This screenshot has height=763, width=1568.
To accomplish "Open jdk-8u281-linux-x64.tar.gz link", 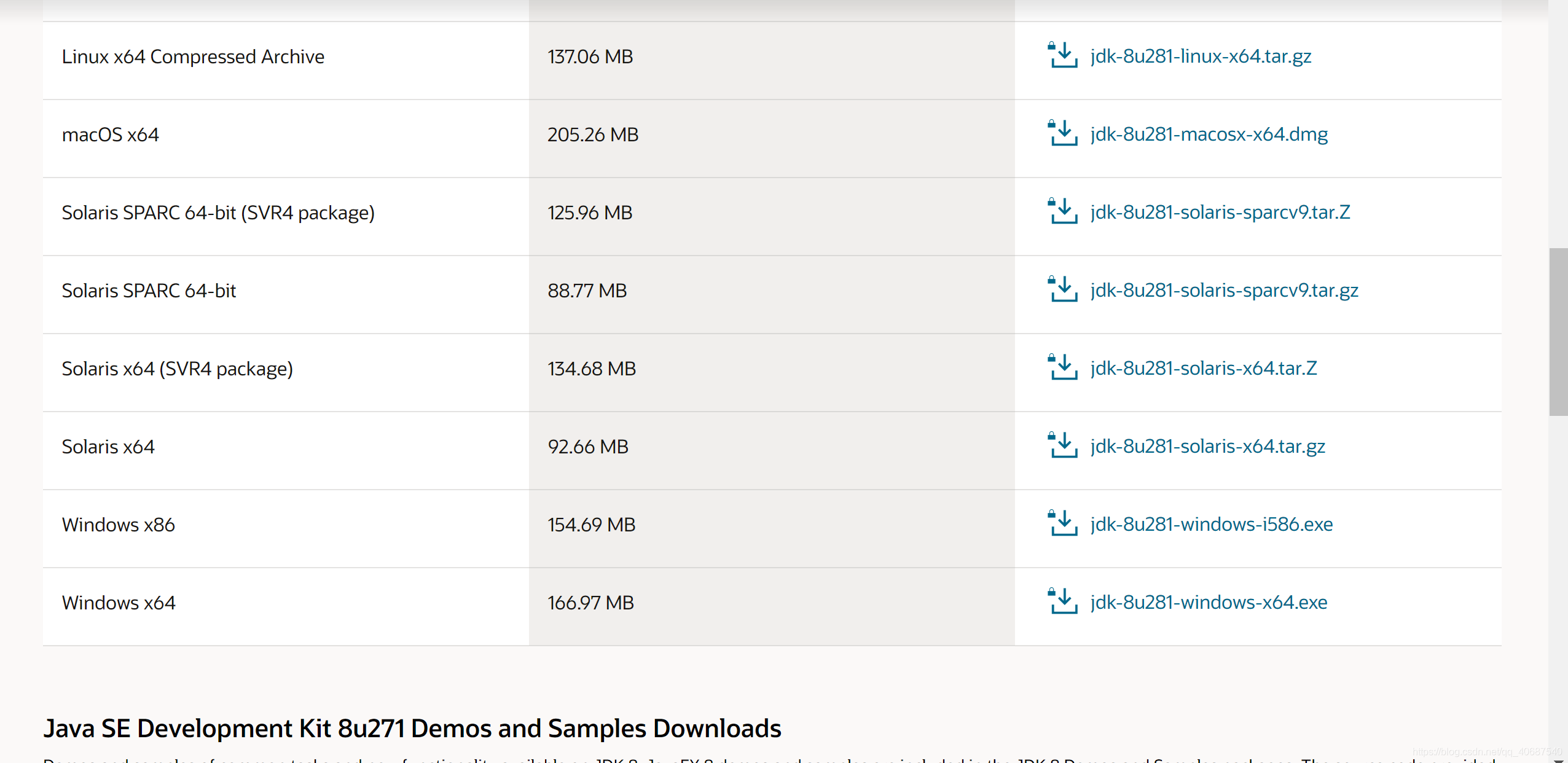I will pyautogui.click(x=1201, y=56).
